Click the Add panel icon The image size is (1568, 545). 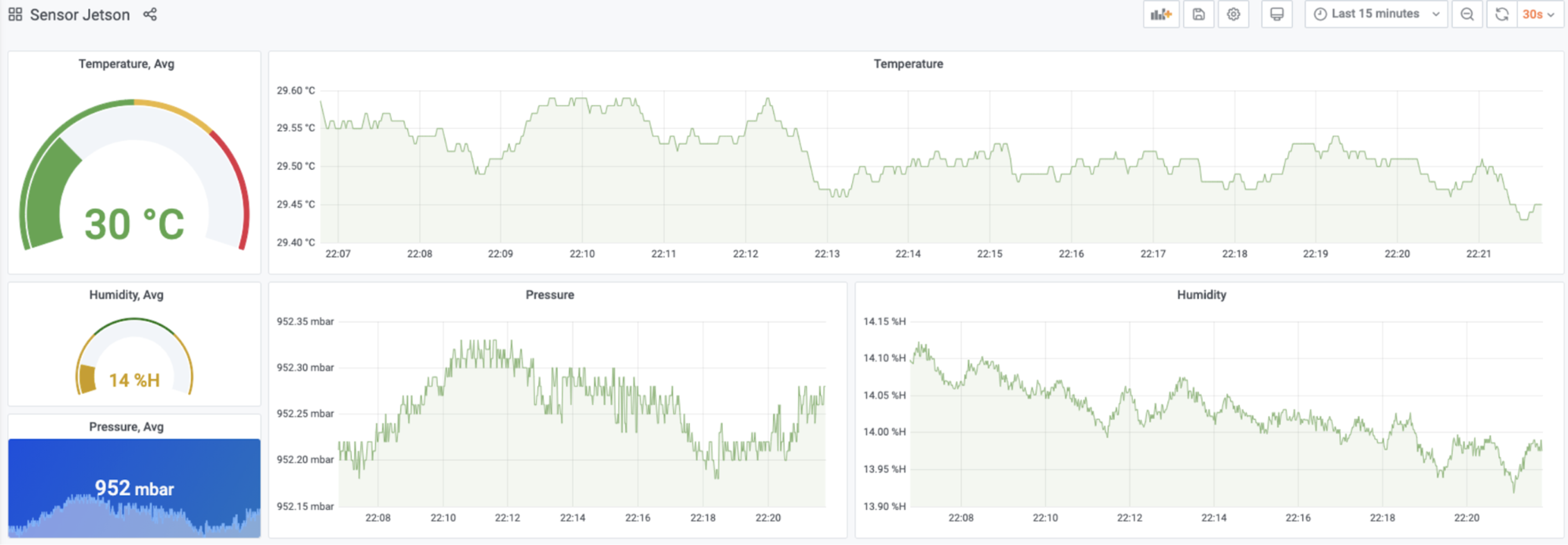click(1161, 14)
